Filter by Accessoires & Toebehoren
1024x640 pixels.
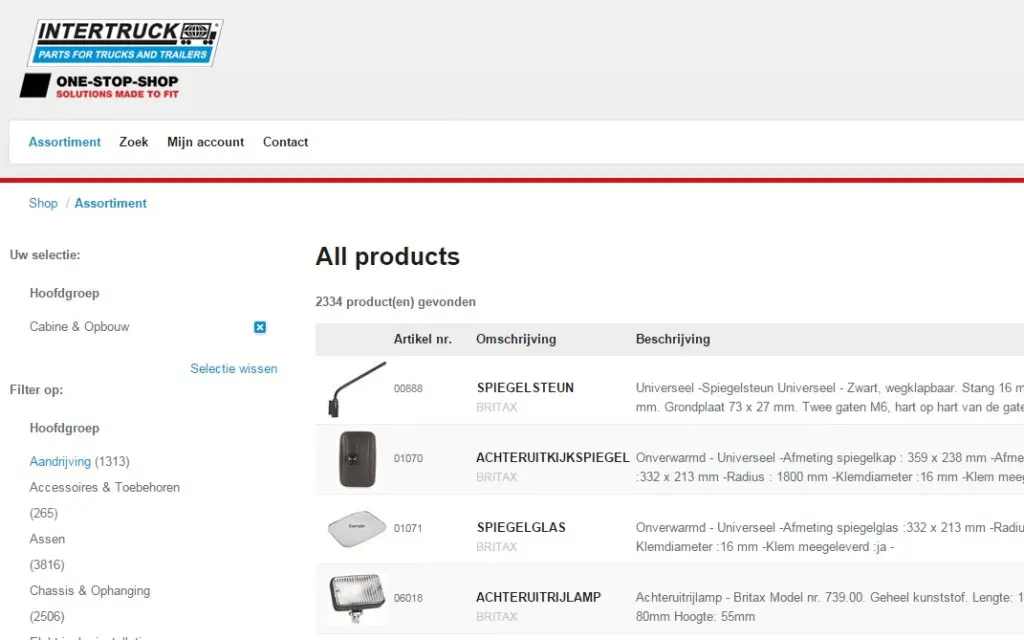tap(104, 487)
